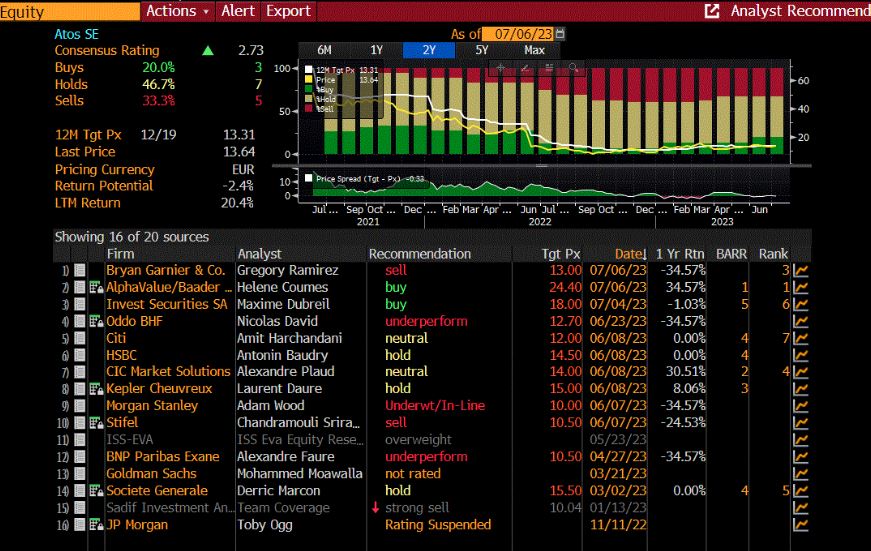The width and height of the screenshot is (871, 551).
Task: Sort by the BARR column header
Action: [x=731, y=254]
